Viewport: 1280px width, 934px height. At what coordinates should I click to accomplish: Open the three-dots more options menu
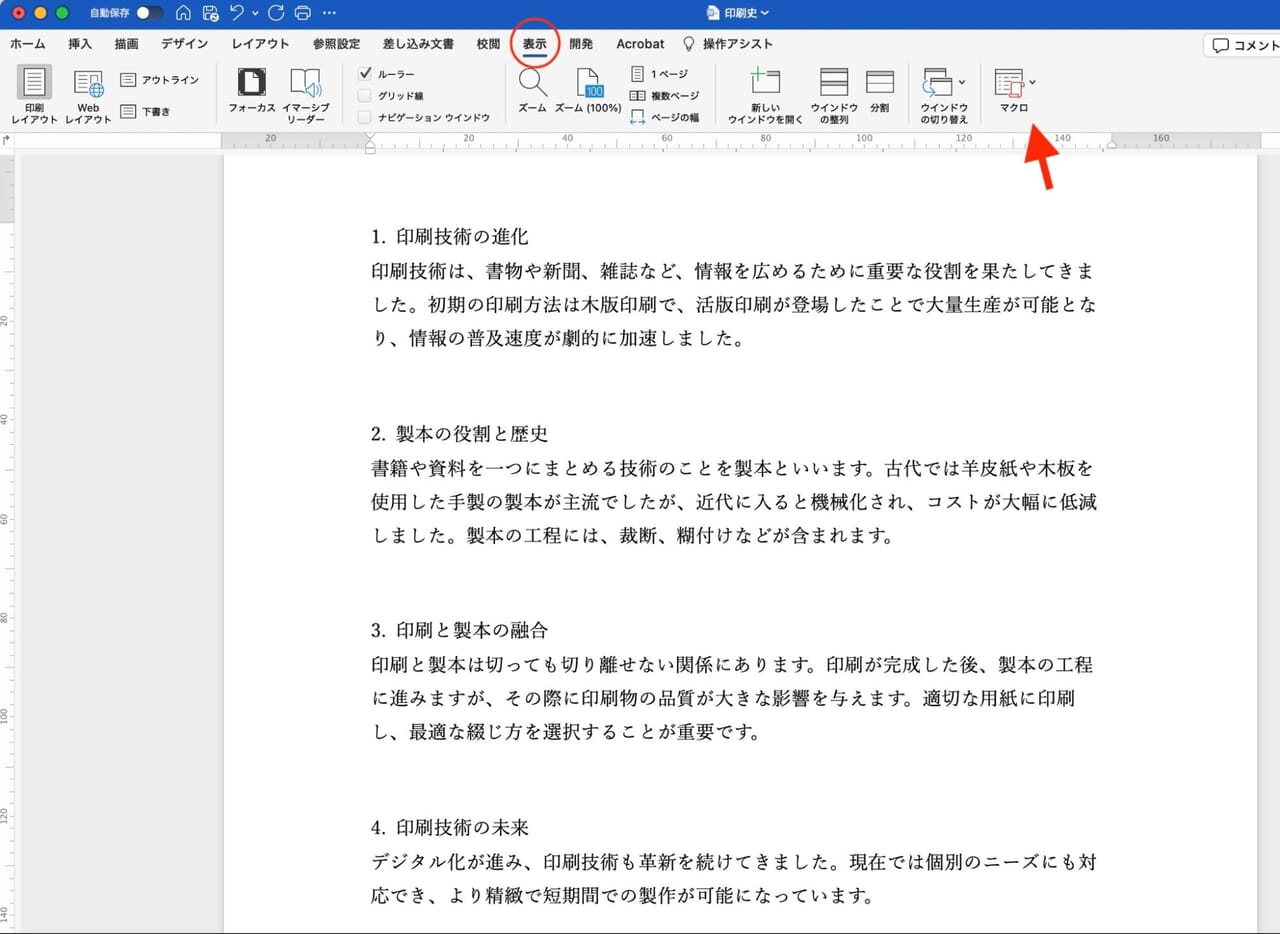coord(330,13)
